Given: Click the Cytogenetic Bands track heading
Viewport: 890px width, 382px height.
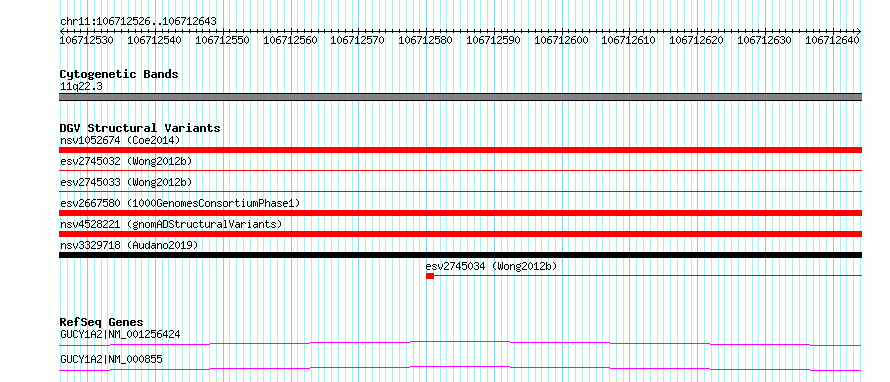Looking at the screenshot, I should point(119,74).
